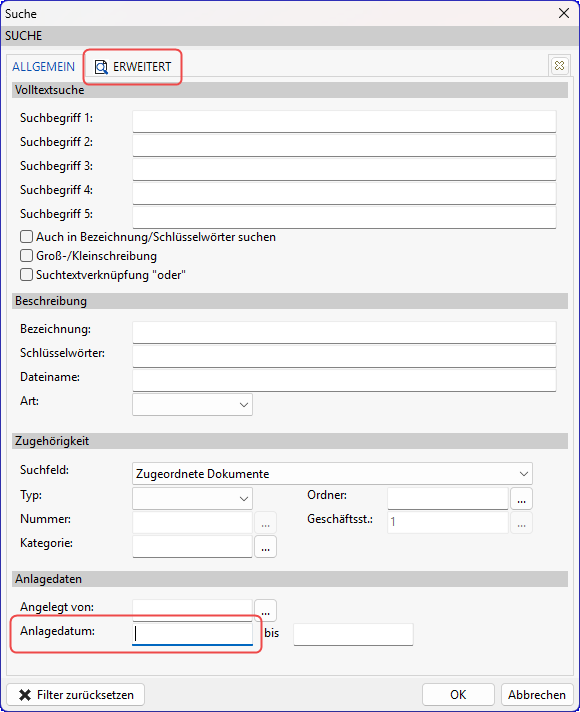Switch to the ERWEITERT tab
The height and width of the screenshot is (712, 580).
point(133,67)
